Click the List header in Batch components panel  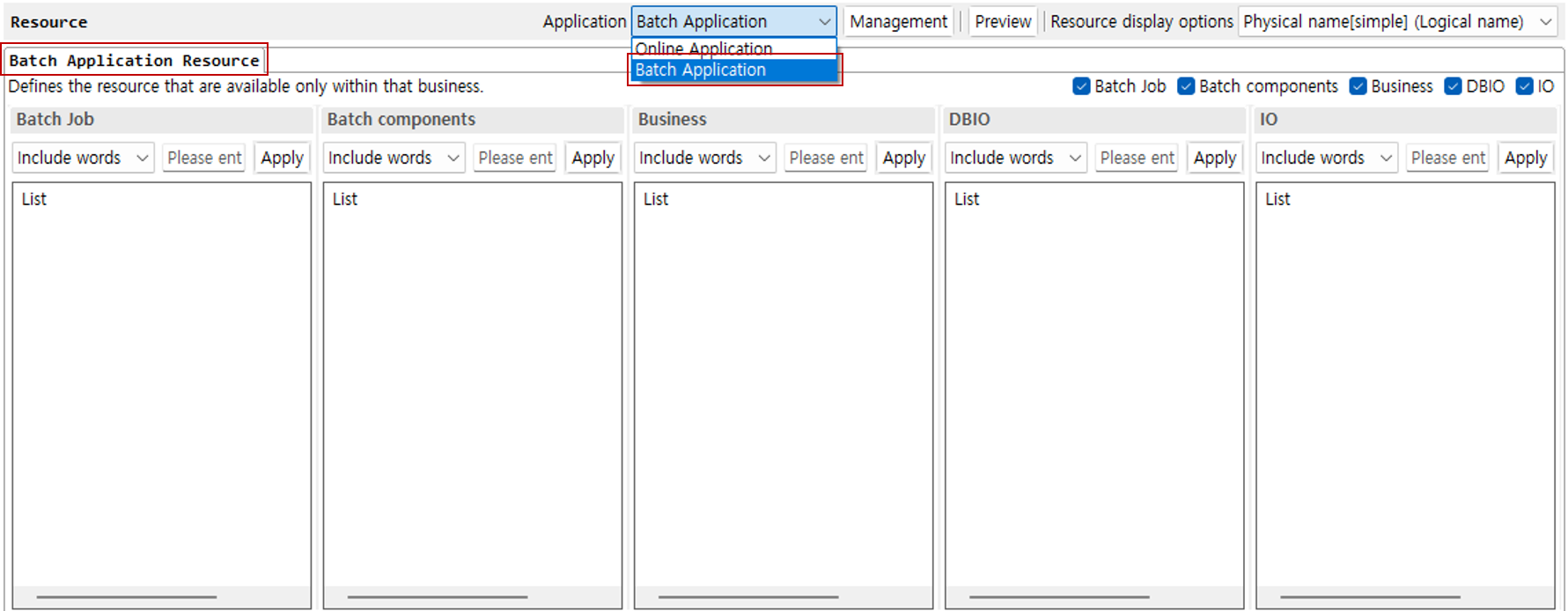pyautogui.click(x=345, y=199)
